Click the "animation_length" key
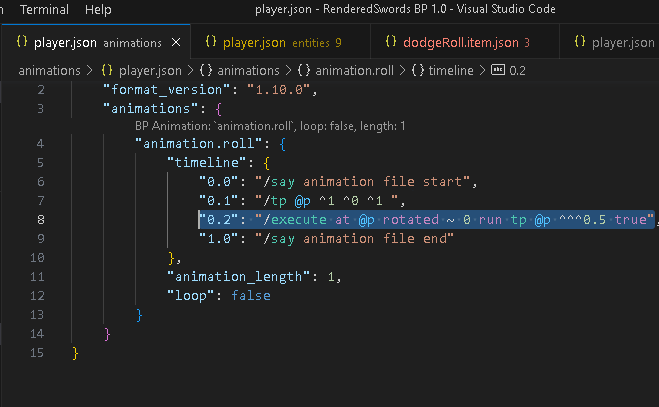Image resolution: width=659 pixels, height=407 pixels. [x=239, y=277]
